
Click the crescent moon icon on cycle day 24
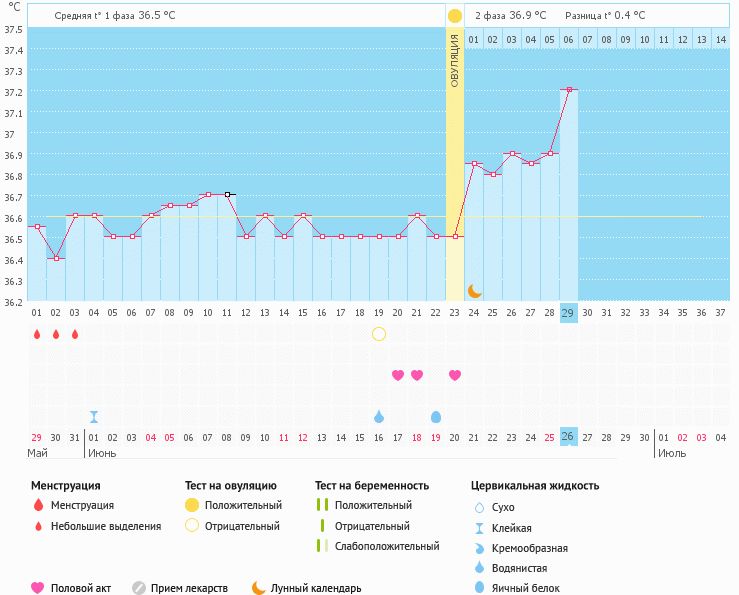click(475, 291)
